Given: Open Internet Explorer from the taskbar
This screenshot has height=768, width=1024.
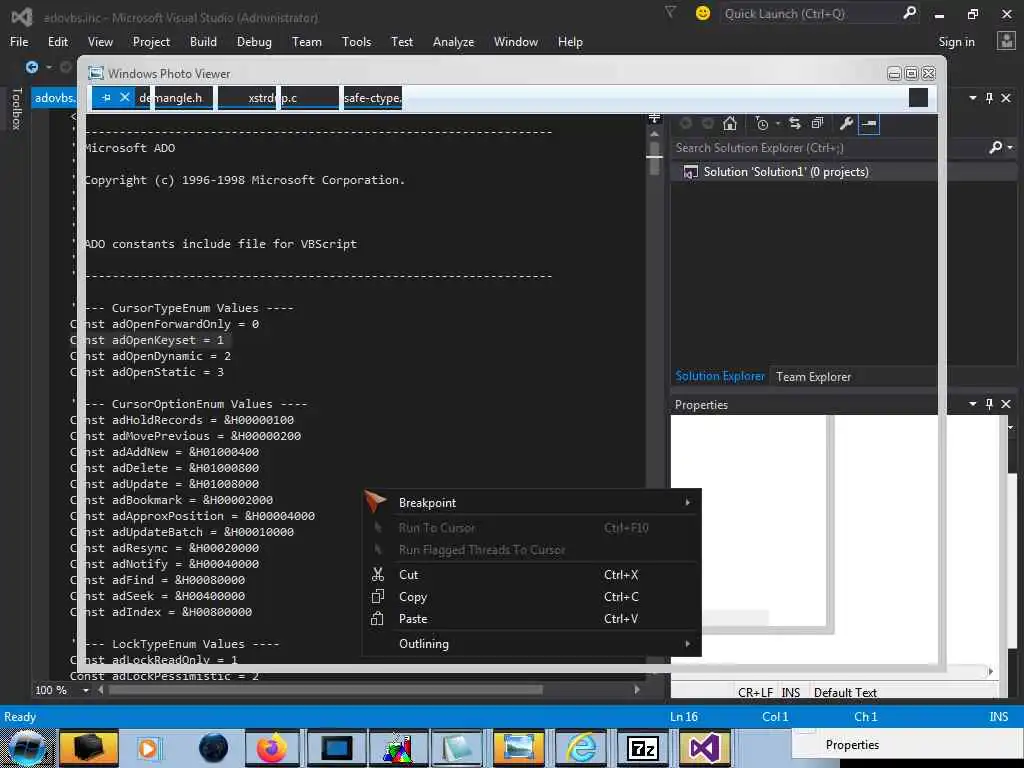Looking at the screenshot, I should 581,748.
